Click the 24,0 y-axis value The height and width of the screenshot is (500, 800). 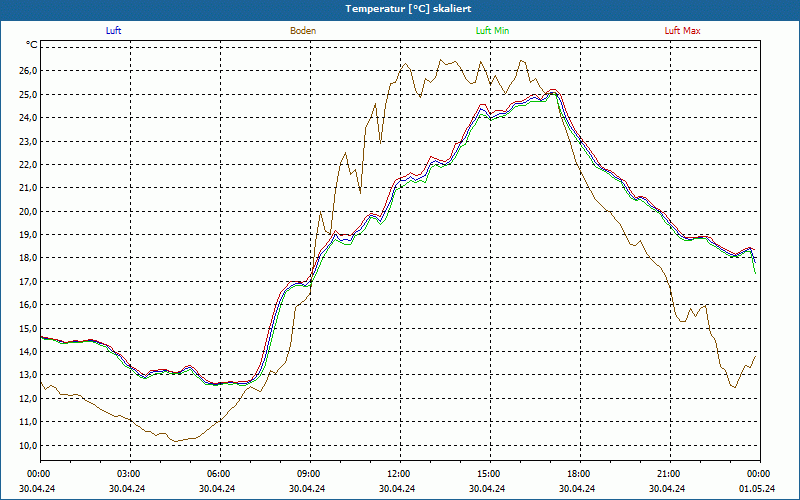coord(29,117)
